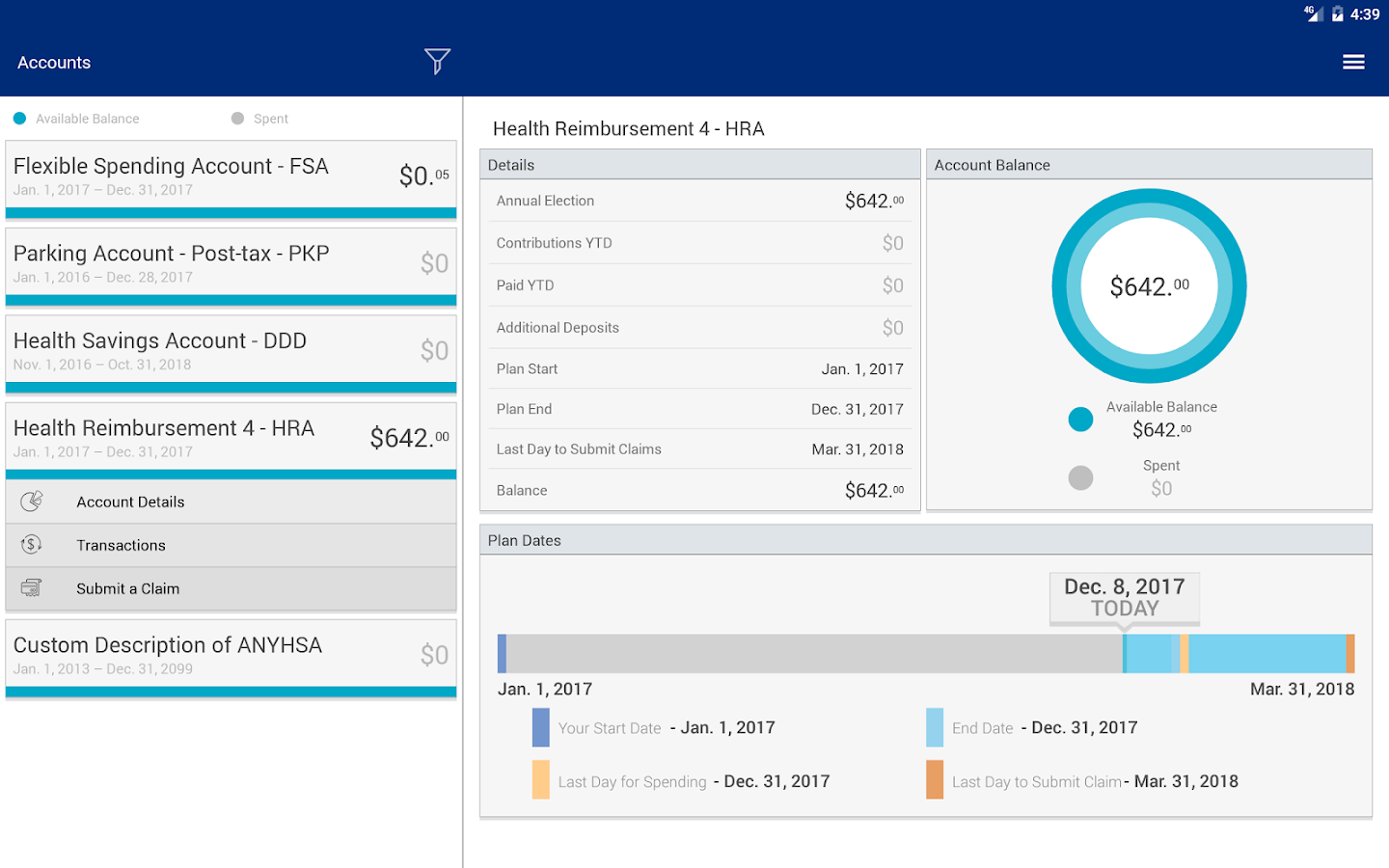
Task: Click End Date light blue swatch
Action: click(x=935, y=728)
